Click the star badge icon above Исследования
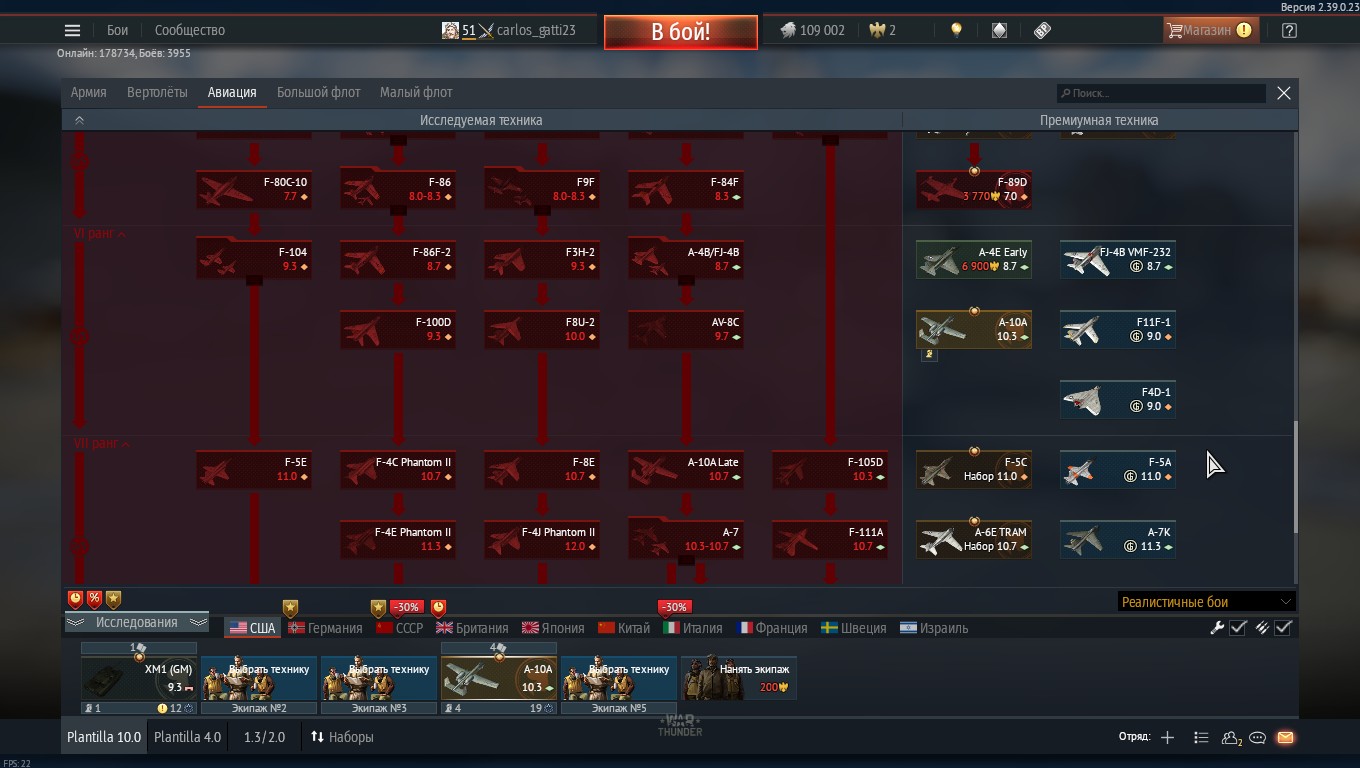 (x=113, y=599)
